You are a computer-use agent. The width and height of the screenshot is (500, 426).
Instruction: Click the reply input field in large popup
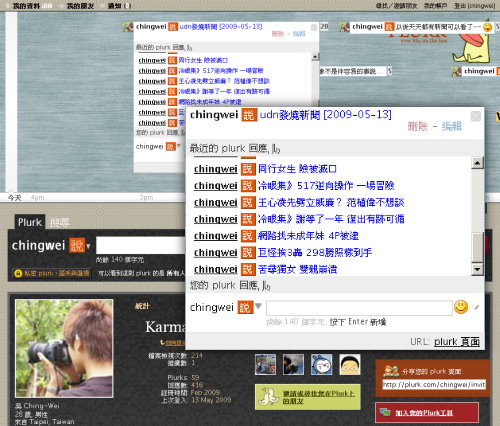click(359, 308)
